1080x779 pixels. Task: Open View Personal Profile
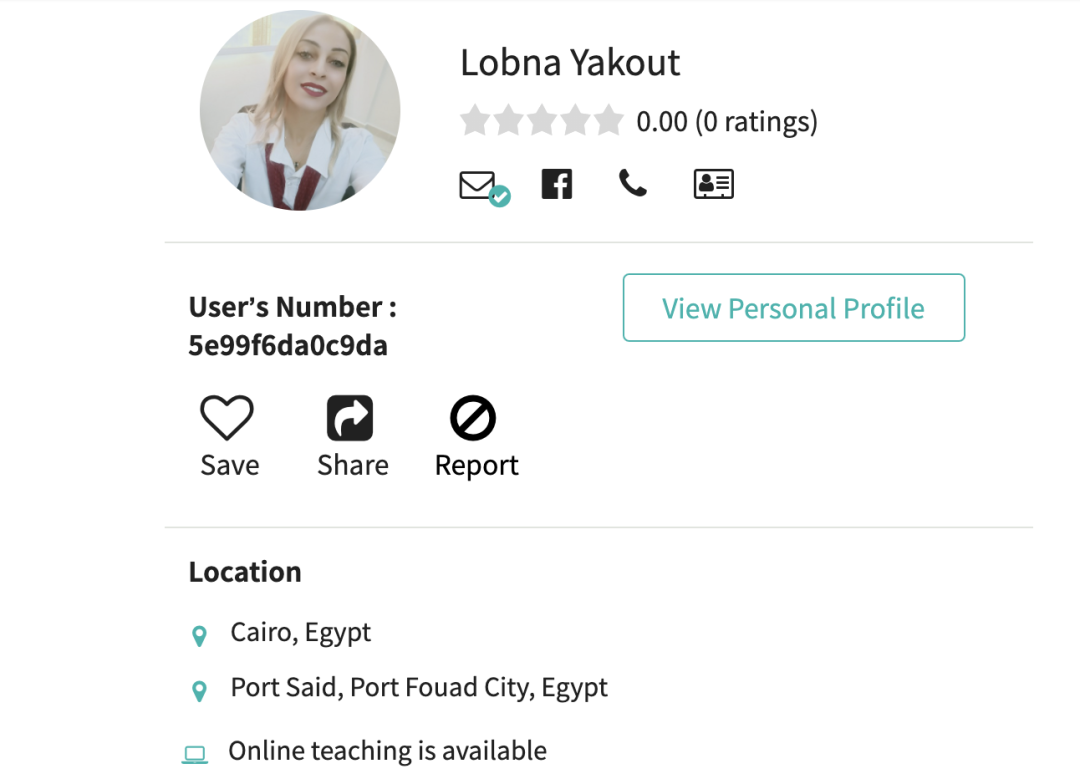[x=793, y=308]
